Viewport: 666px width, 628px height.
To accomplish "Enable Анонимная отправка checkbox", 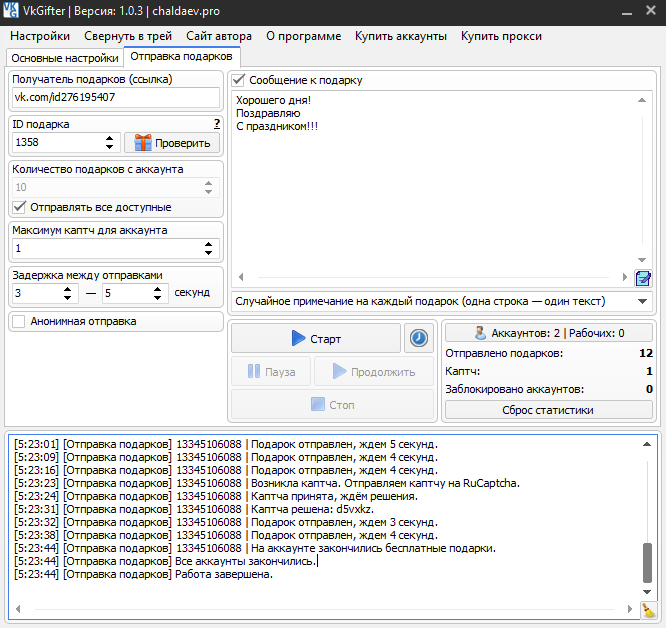I will pyautogui.click(x=19, y=321).
